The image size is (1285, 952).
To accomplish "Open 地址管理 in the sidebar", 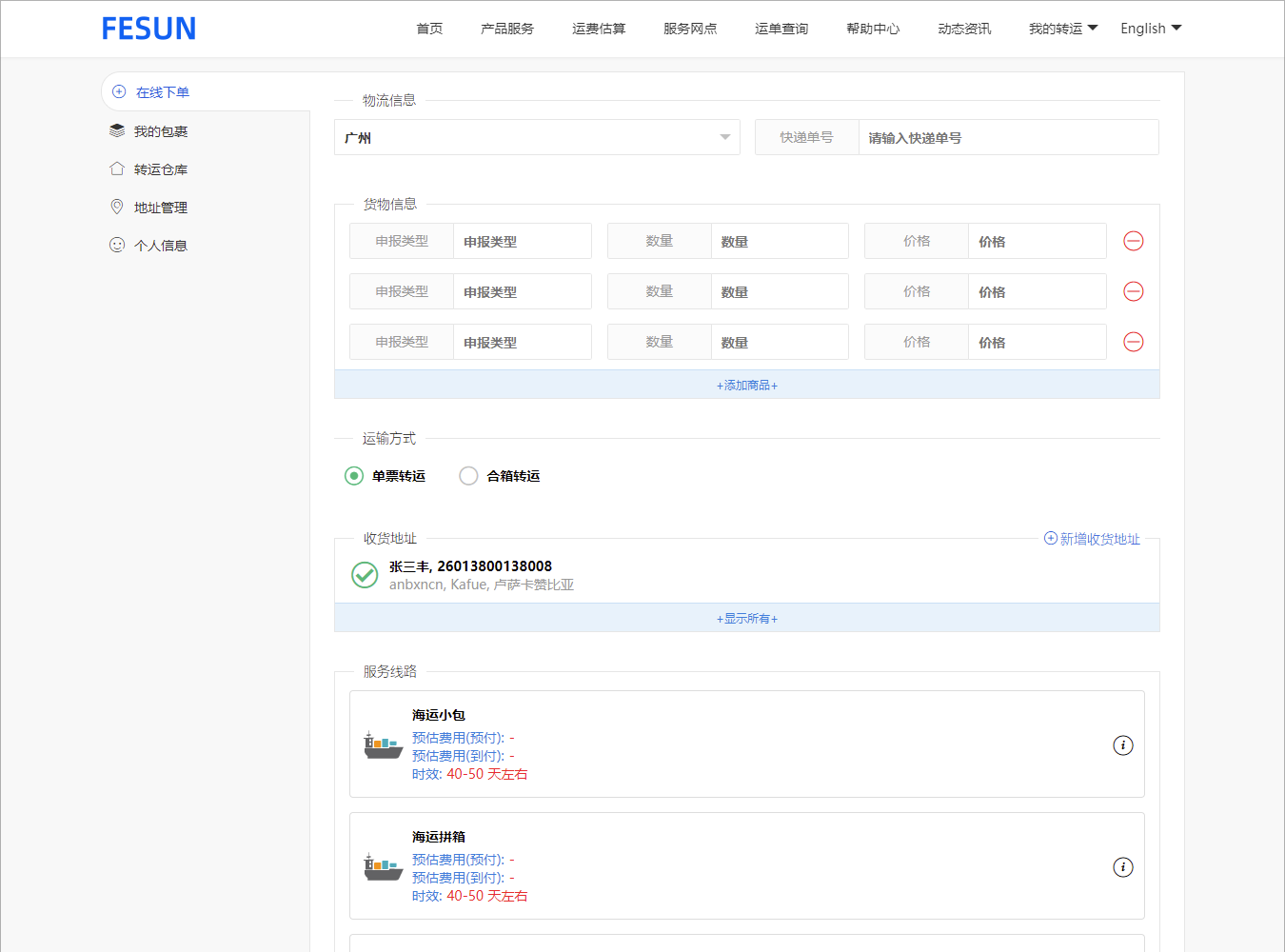I will (x=161, y=208).
